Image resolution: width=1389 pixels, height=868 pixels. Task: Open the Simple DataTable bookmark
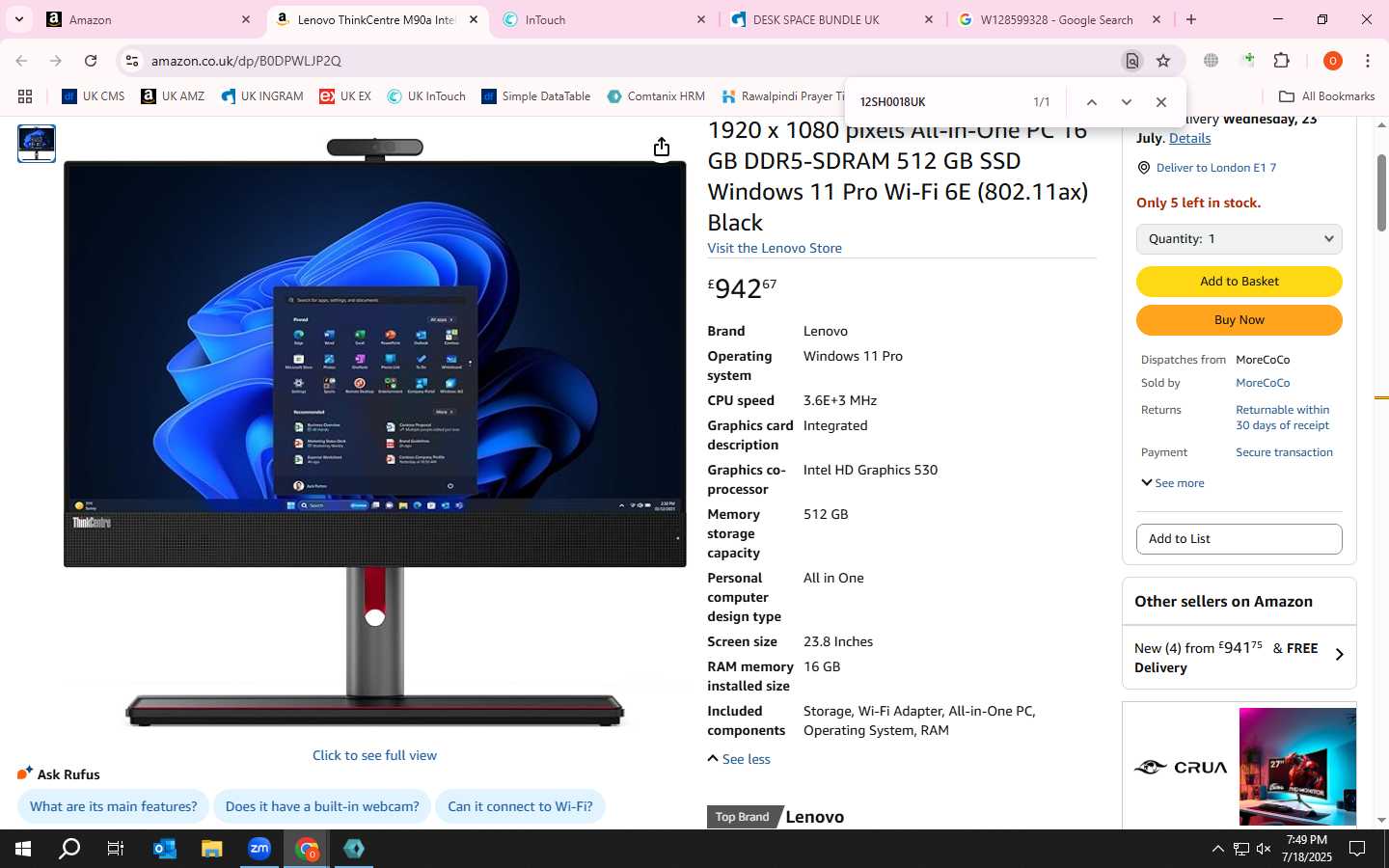pyautogui.click(x=536, y=96)
